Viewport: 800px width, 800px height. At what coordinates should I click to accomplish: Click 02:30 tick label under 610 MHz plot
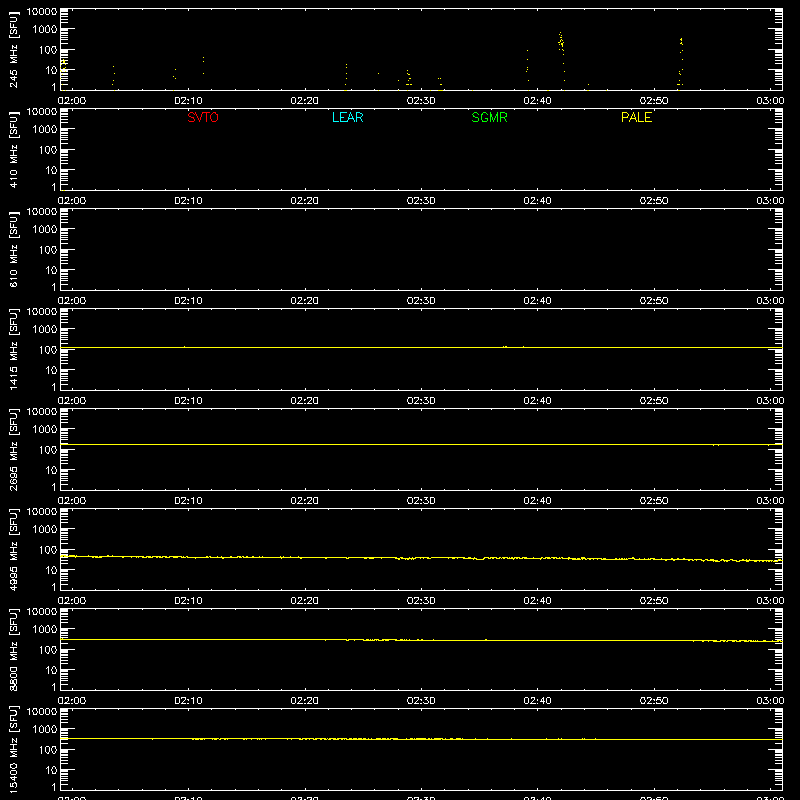421,301
